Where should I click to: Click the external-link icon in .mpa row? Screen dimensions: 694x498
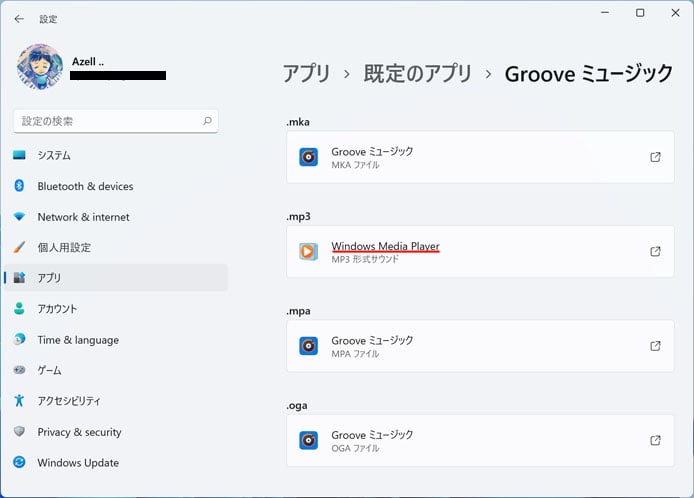pos(655,346)
